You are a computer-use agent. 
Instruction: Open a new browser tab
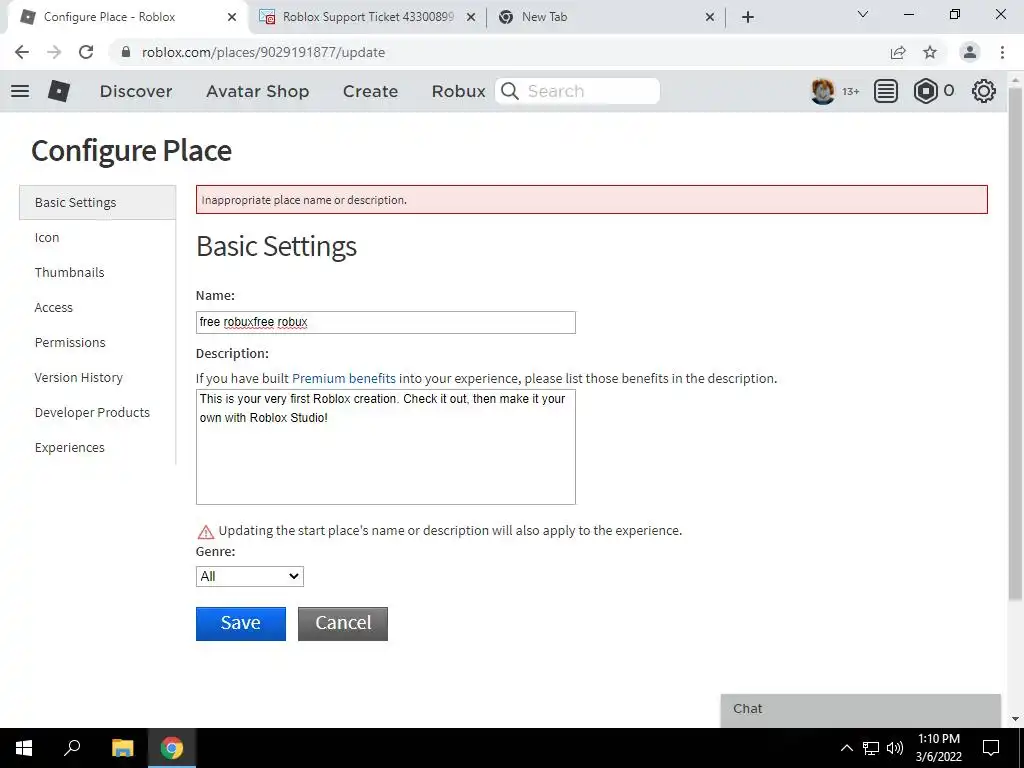[748, 17]
